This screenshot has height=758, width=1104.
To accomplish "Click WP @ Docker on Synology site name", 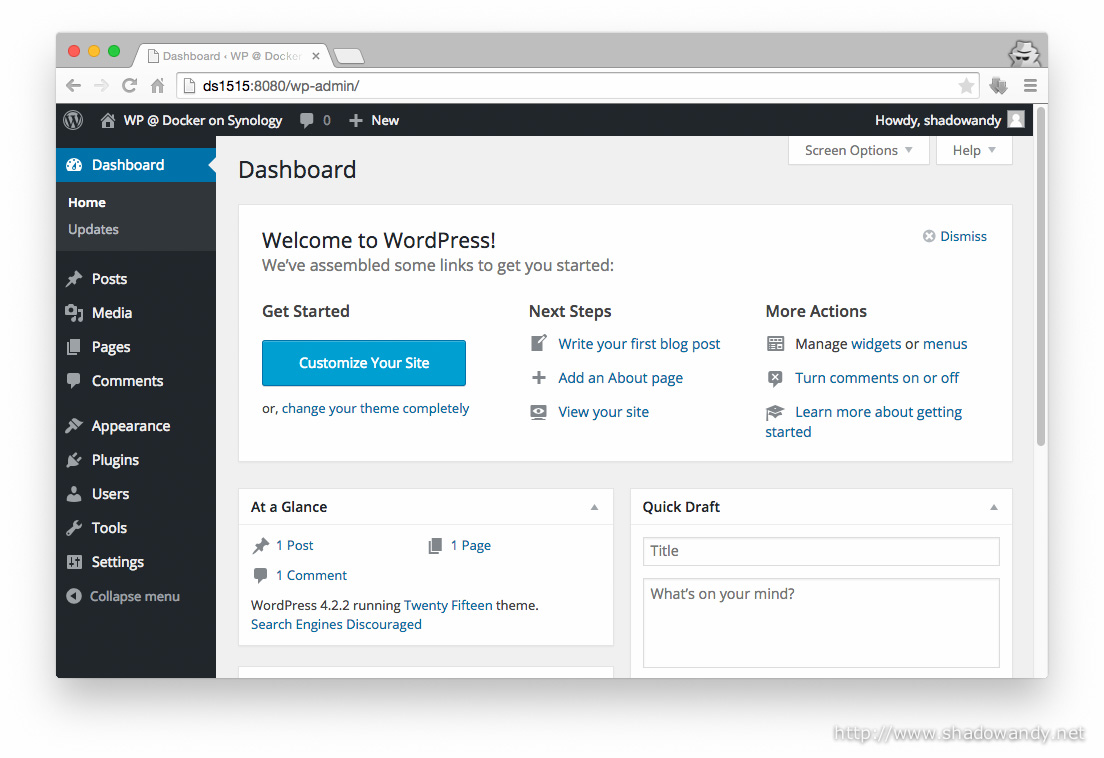I will coord(203,120).
